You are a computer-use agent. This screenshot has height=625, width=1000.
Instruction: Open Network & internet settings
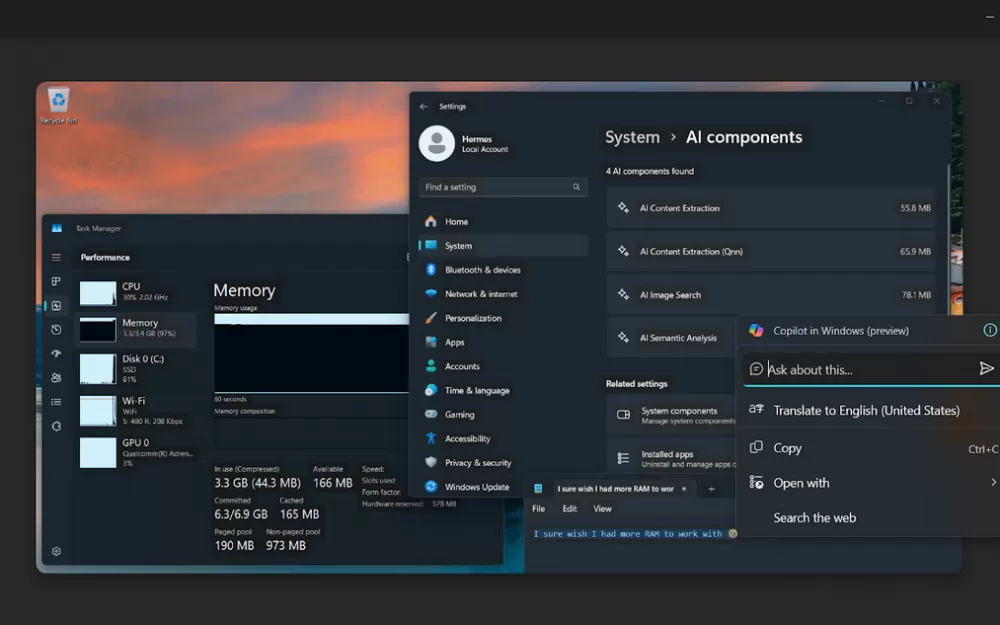(x=503, y=294)
